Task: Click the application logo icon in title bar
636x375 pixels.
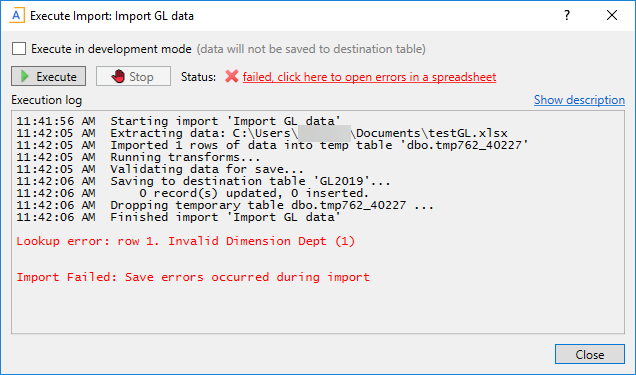Action: coord(17,16)
